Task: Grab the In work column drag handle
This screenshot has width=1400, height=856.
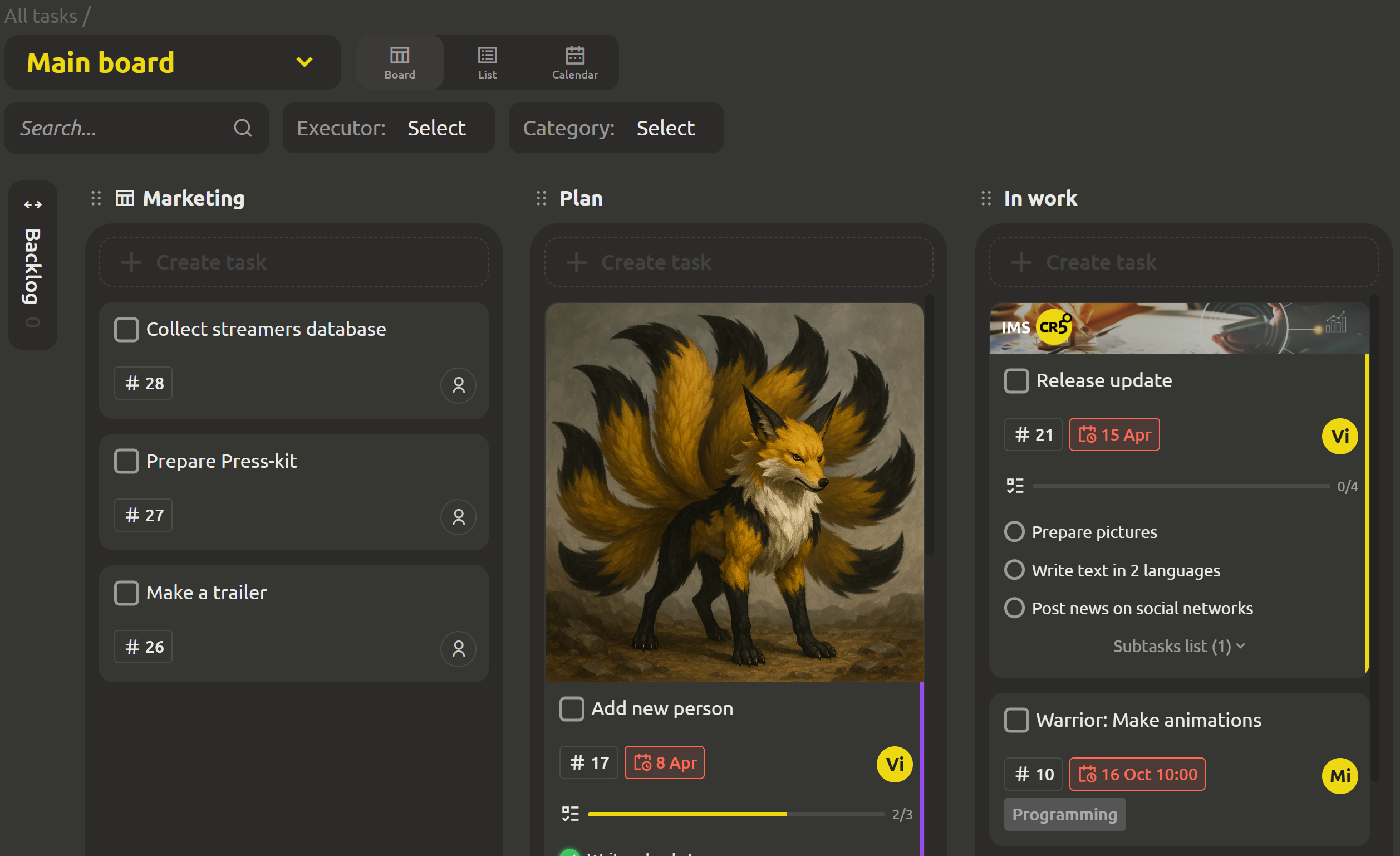Action: tap(986, 198)
